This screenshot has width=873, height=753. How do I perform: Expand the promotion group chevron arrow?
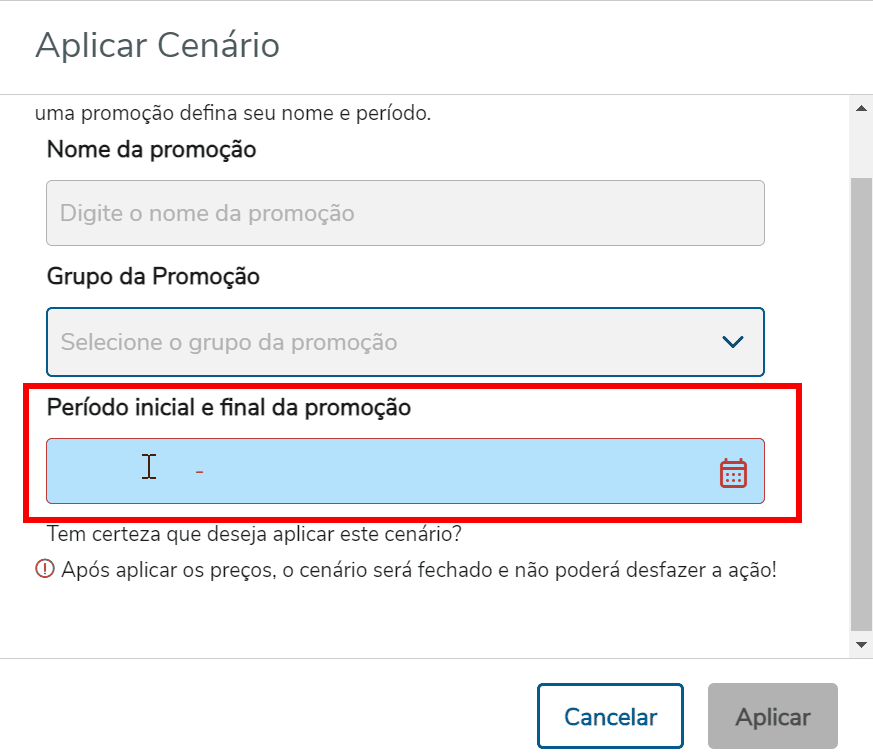point(733,342)
